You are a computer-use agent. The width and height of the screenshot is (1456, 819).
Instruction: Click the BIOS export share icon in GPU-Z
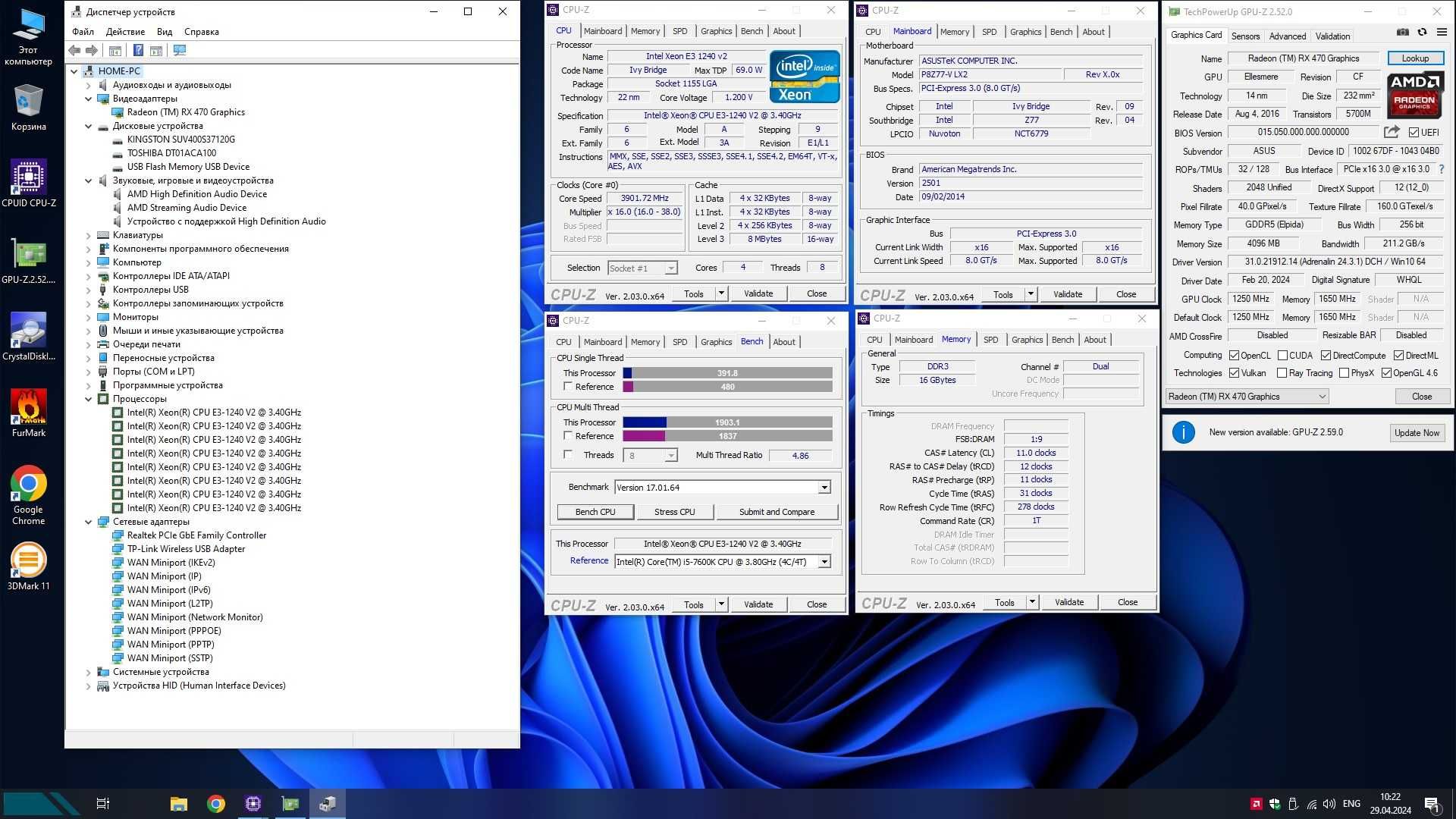click(x=1392, y=132)
